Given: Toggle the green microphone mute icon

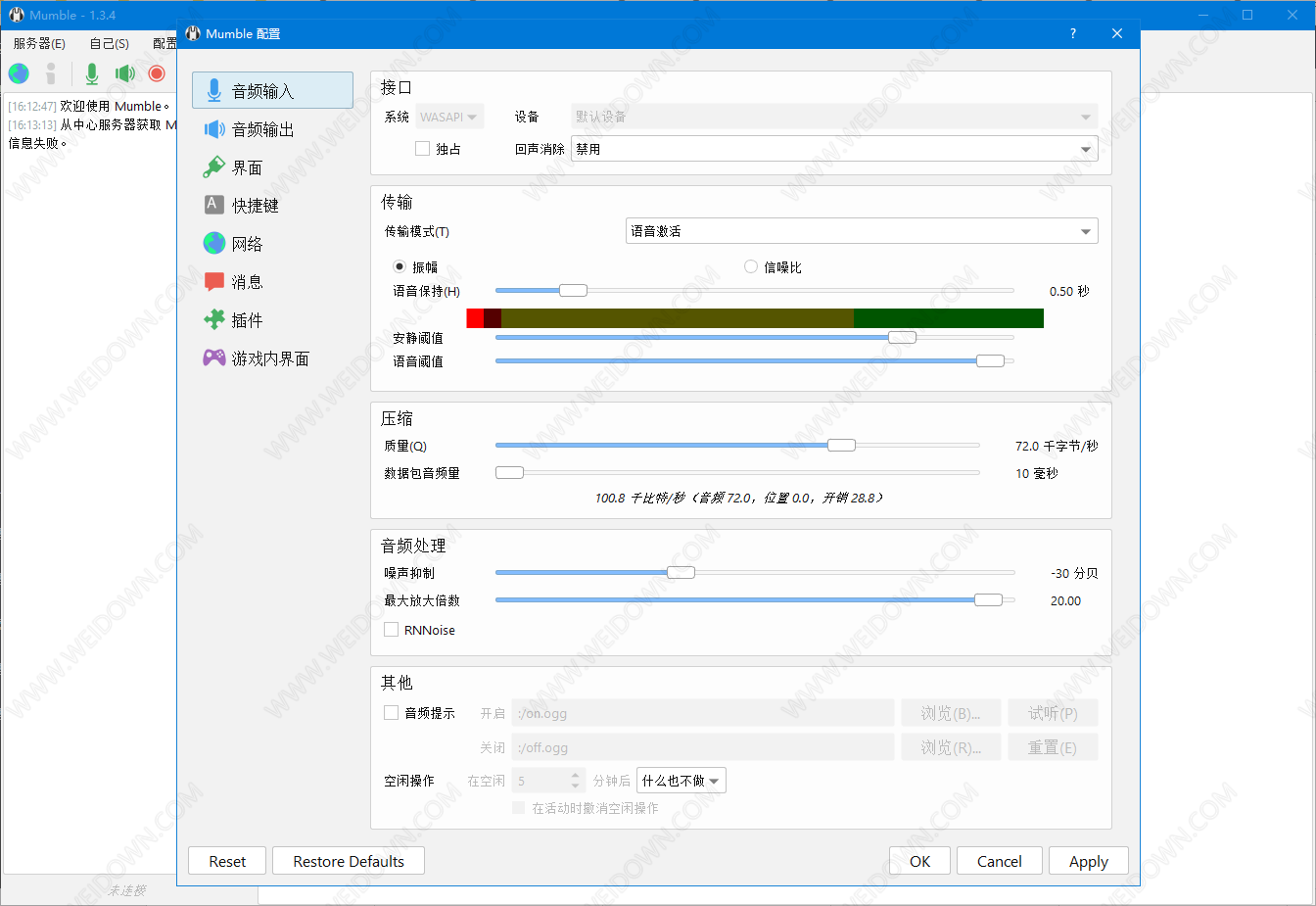Looking at the screenshot, I should [92, 73].
